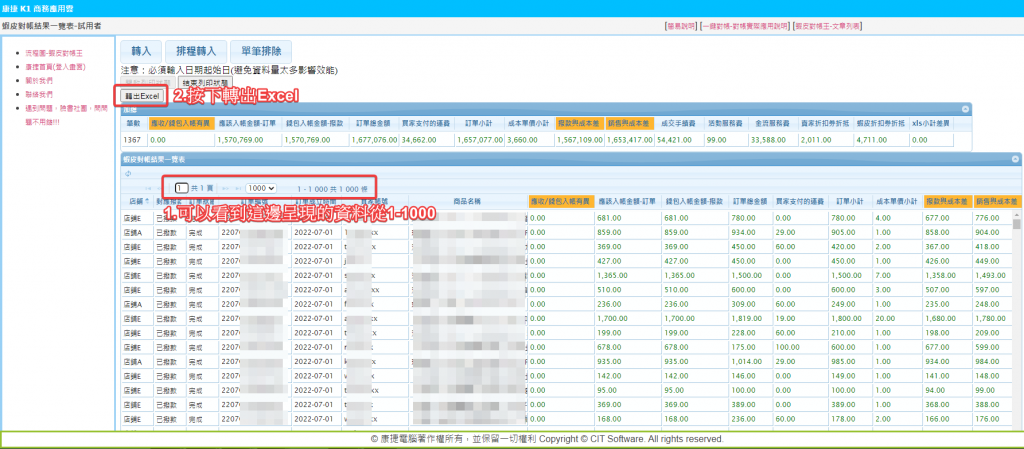Viewport: 1024px width, 449px height.
Task: Click the page number input box
Action: point(181,188)
